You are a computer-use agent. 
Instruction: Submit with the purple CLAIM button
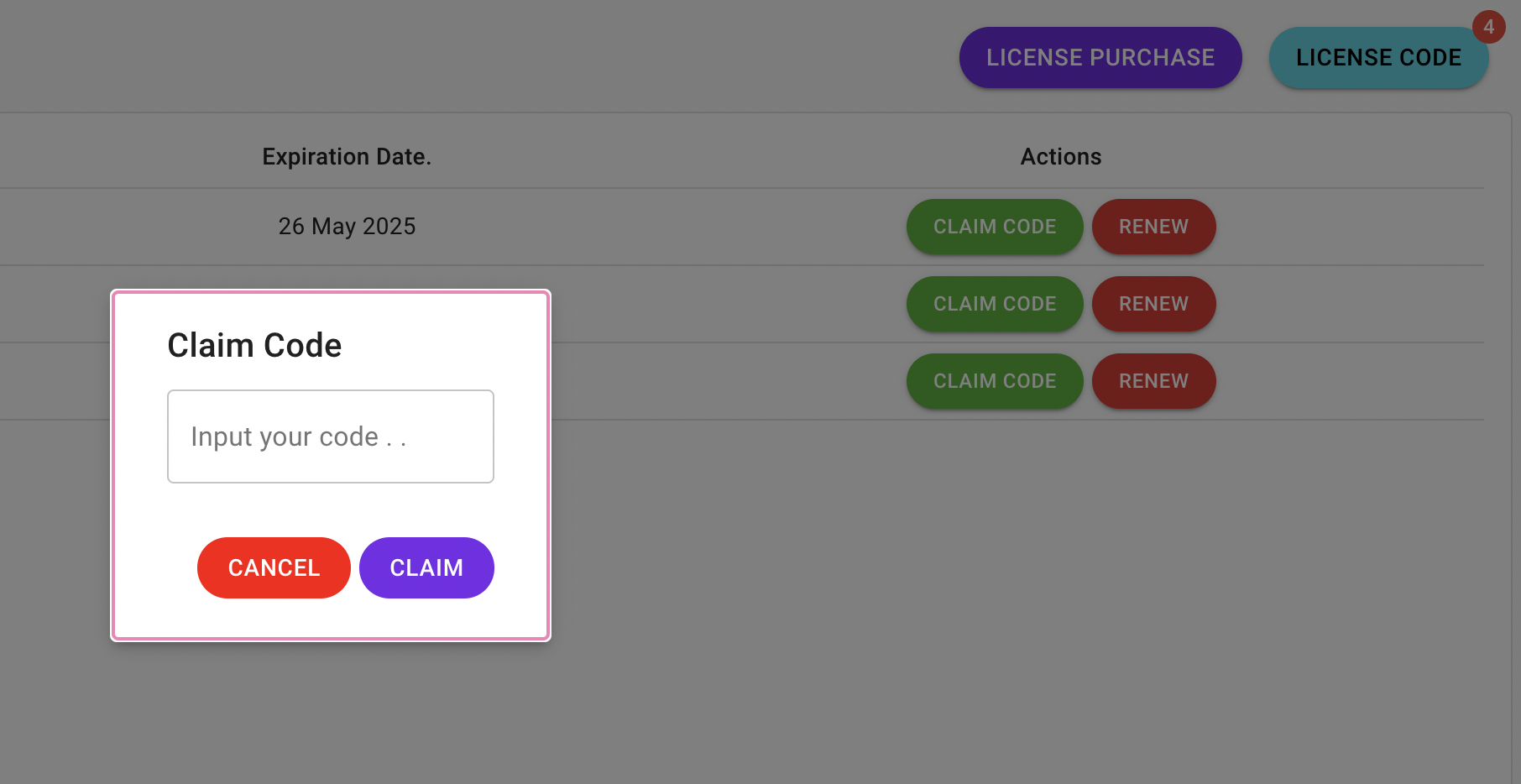(x=426, y=568)
